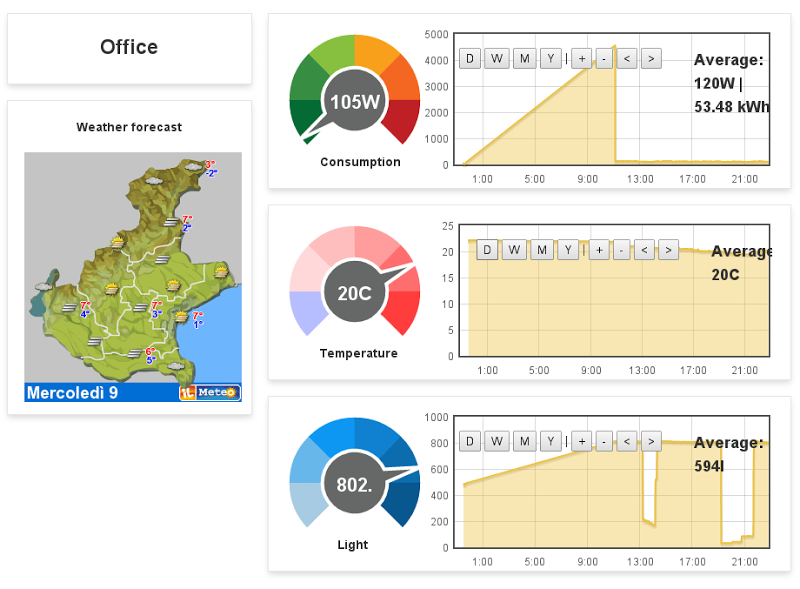Pan right with > on Light chart
Viewport: 800px width, 589px height.
[x=651, y=441]
